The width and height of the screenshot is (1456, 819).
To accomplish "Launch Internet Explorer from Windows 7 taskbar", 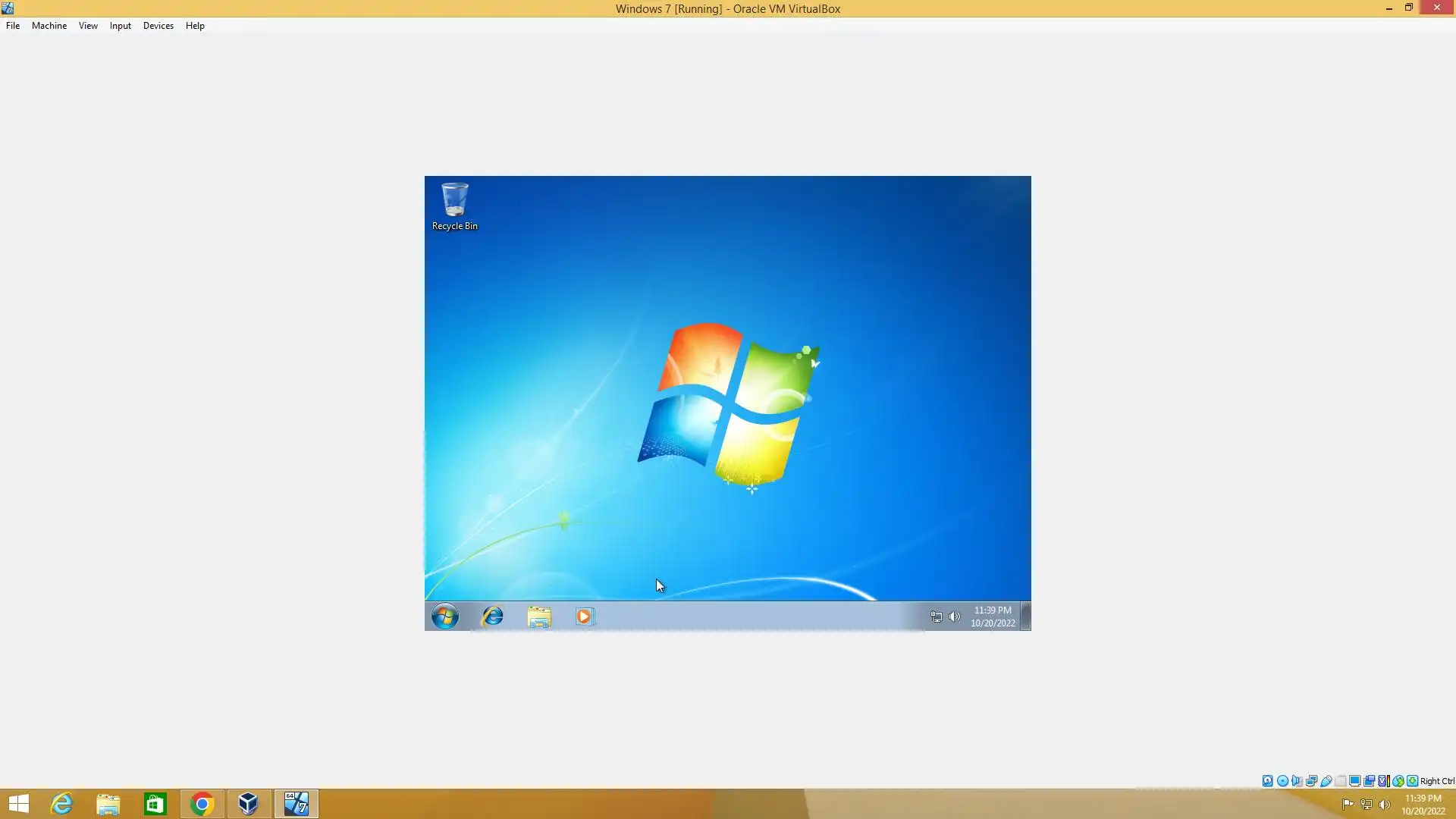I will (492, 617).
